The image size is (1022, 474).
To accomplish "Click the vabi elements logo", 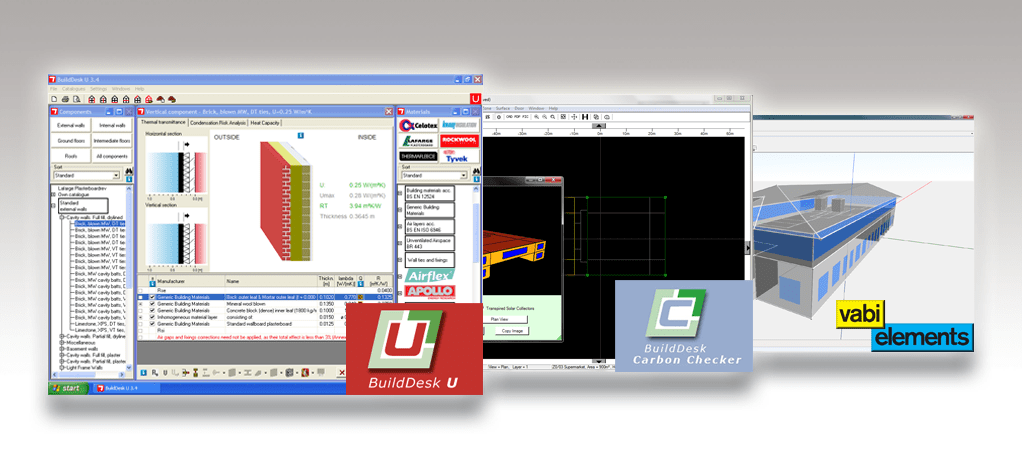I will click(x=904, y=325).
